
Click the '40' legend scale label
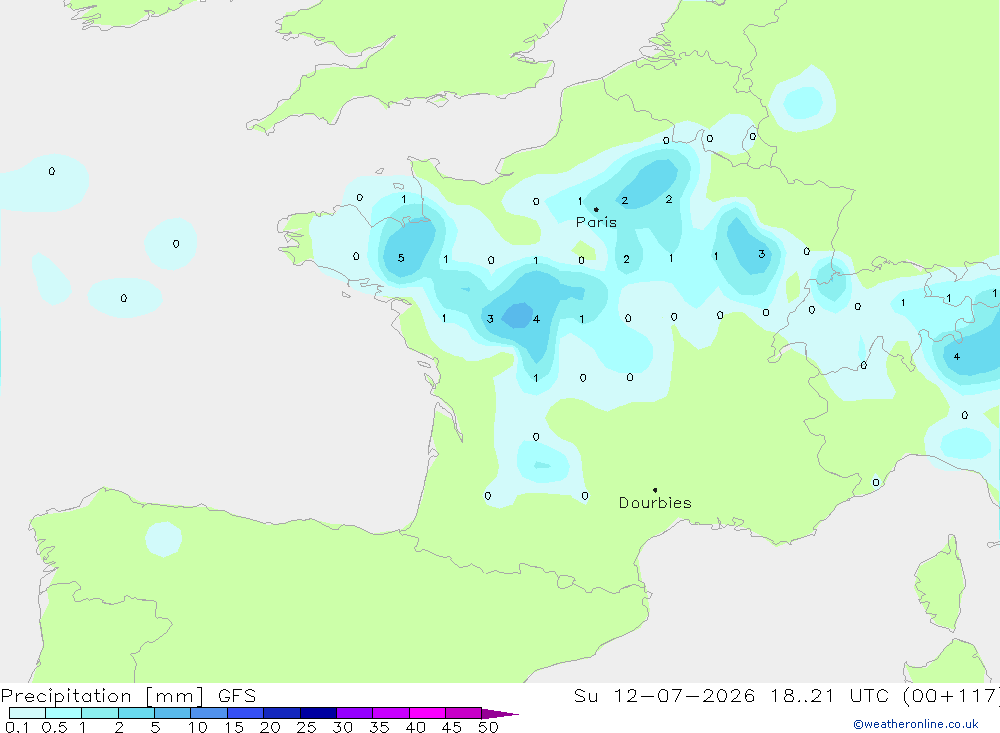point(416,727)
